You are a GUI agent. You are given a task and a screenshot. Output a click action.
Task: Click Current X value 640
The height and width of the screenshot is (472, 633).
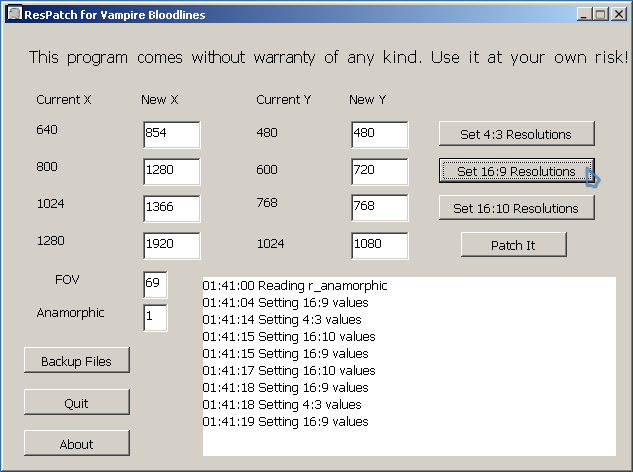(47, 130)
